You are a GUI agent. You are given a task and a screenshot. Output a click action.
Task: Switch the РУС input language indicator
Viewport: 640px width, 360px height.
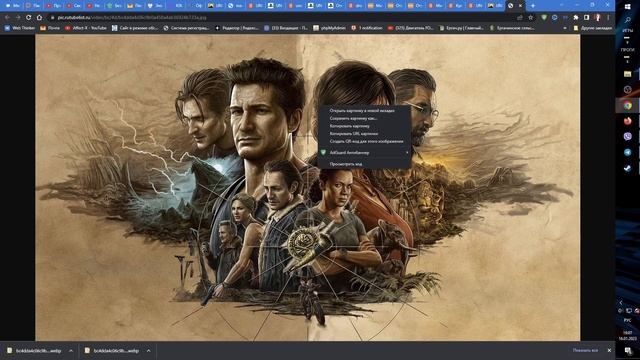[x=627, y=320]
